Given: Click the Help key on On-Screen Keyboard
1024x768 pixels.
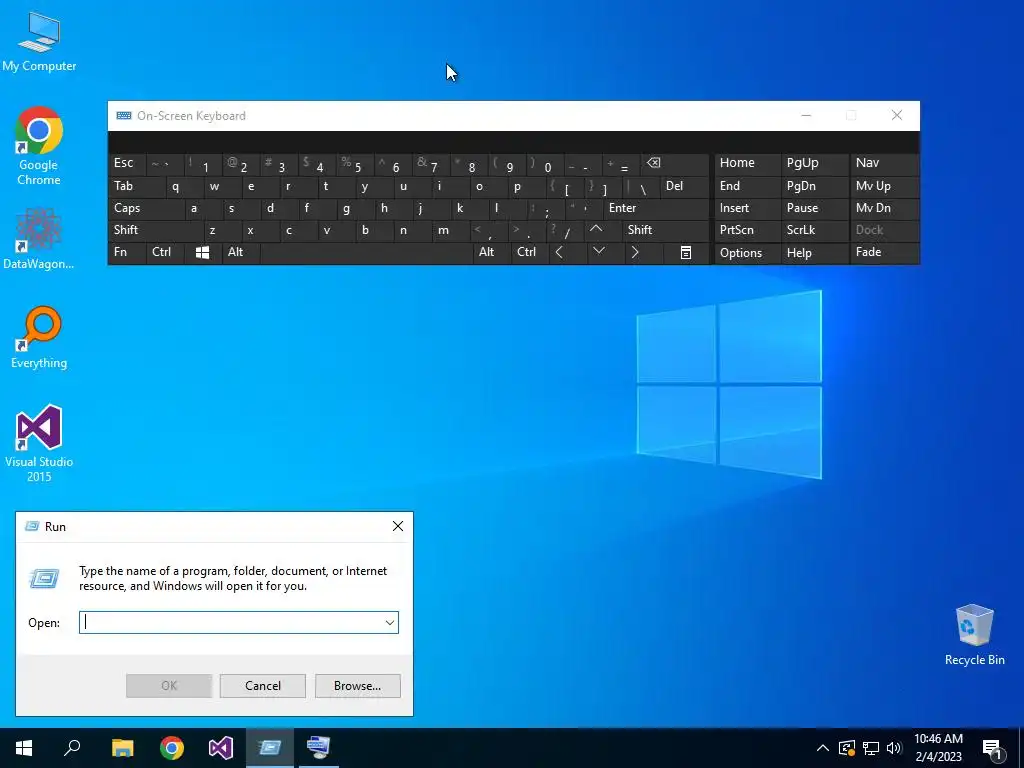Looking at the screenshot, I should pyautogui.click(x=815, y=253).
